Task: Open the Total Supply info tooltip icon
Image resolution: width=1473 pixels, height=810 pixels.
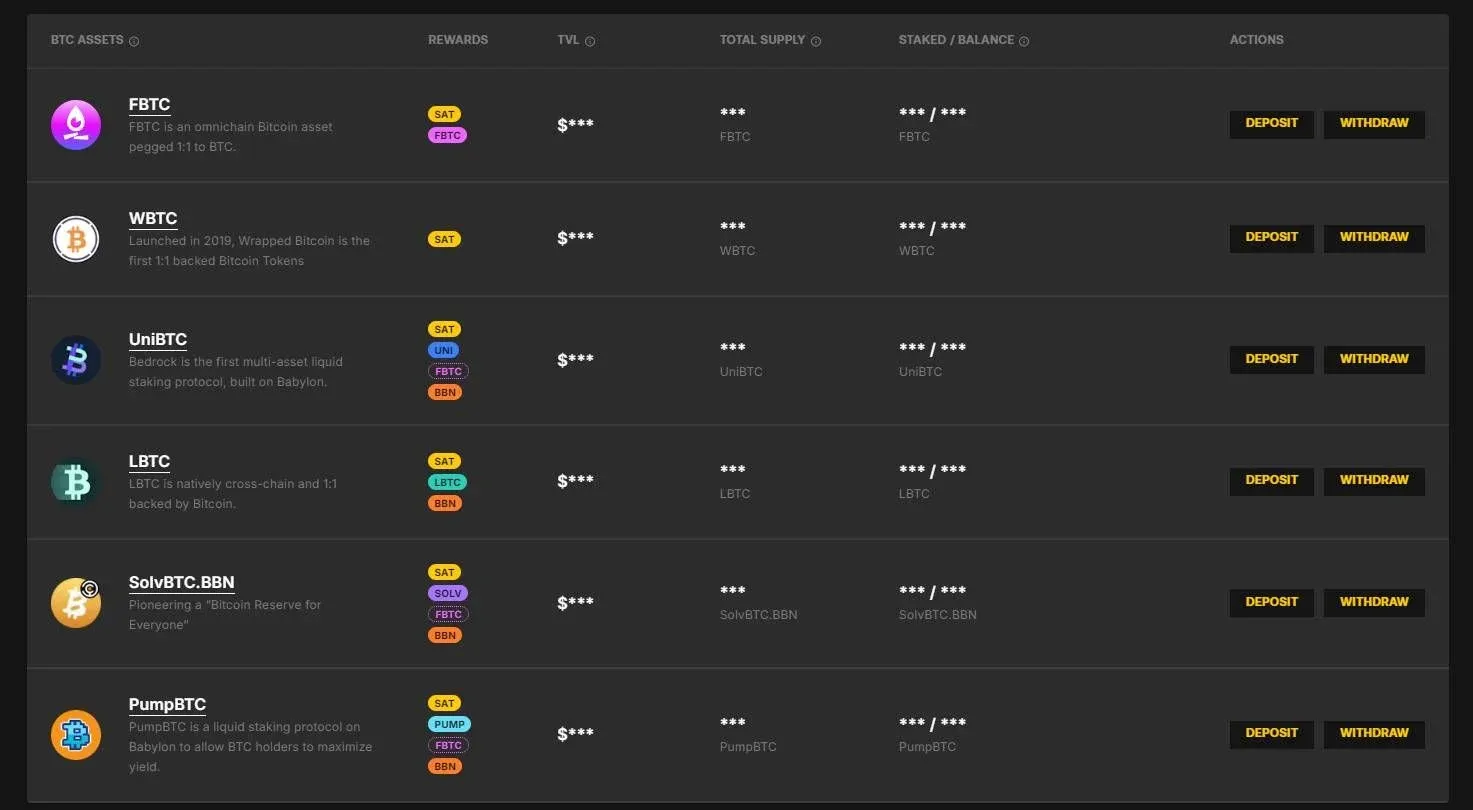Action: tap(815, 40)
